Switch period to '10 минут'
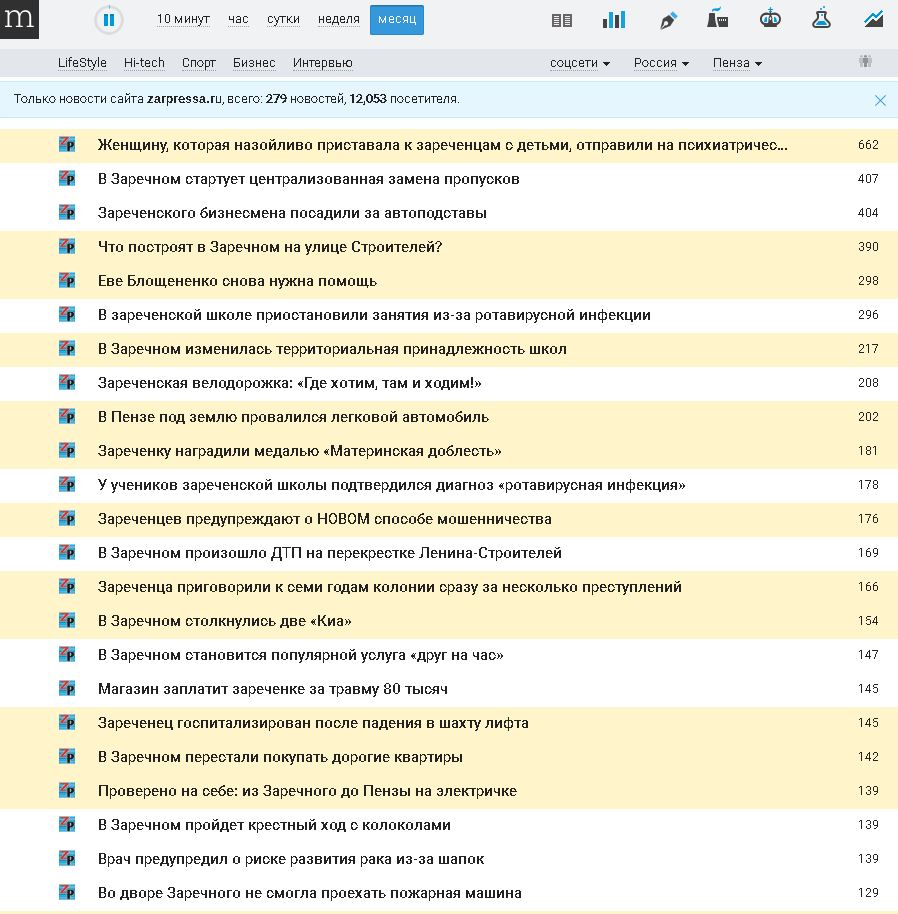Viewport: 898px width, 914px height. pos(182,20)
